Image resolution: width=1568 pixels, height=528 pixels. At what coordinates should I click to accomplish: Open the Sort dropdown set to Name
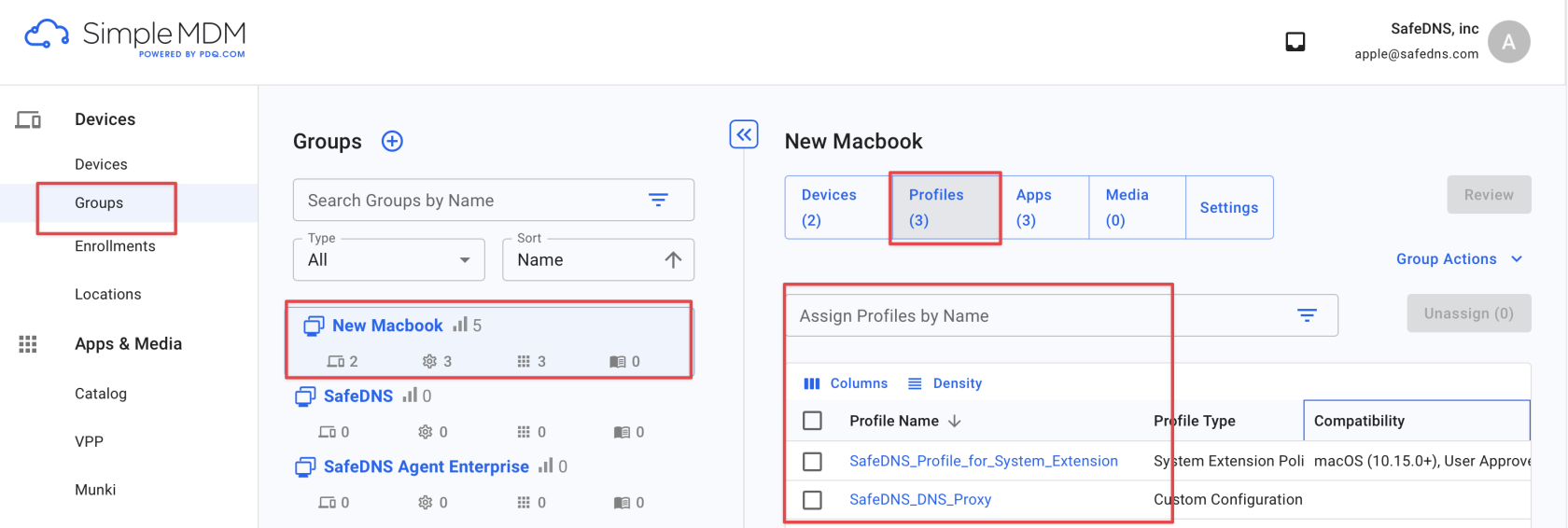coord(598,259)
